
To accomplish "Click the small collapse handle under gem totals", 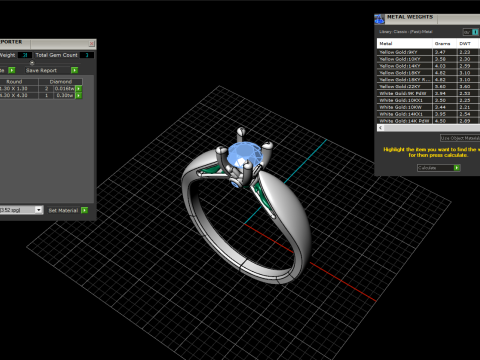I will click(32, 63).
